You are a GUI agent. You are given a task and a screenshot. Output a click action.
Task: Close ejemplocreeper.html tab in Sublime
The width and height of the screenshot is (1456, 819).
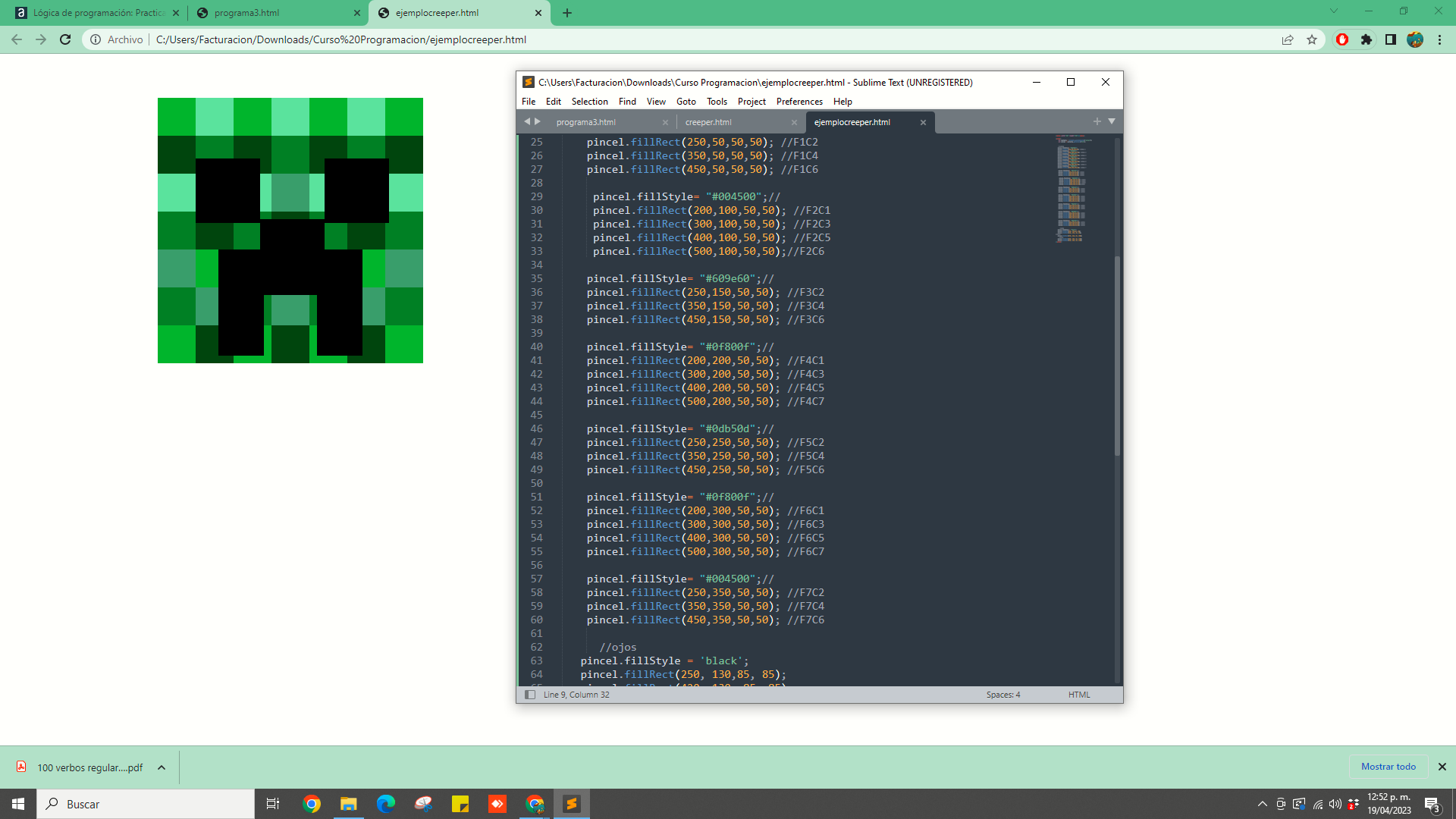tap(923, 123)
